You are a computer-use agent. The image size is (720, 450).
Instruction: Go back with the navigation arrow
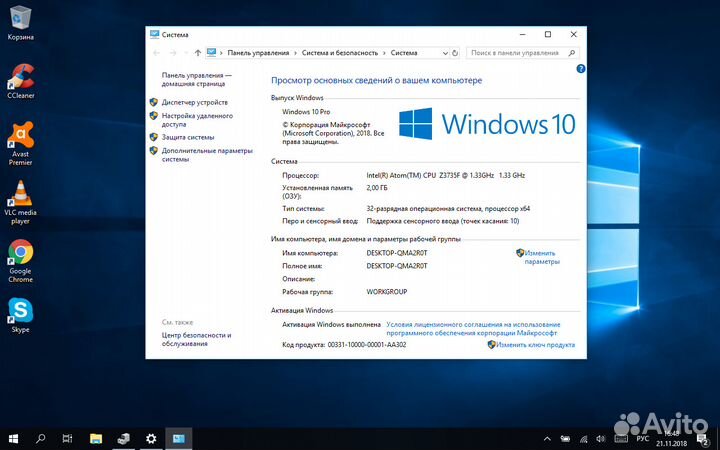pyautogui.click(x=157, y=53)
